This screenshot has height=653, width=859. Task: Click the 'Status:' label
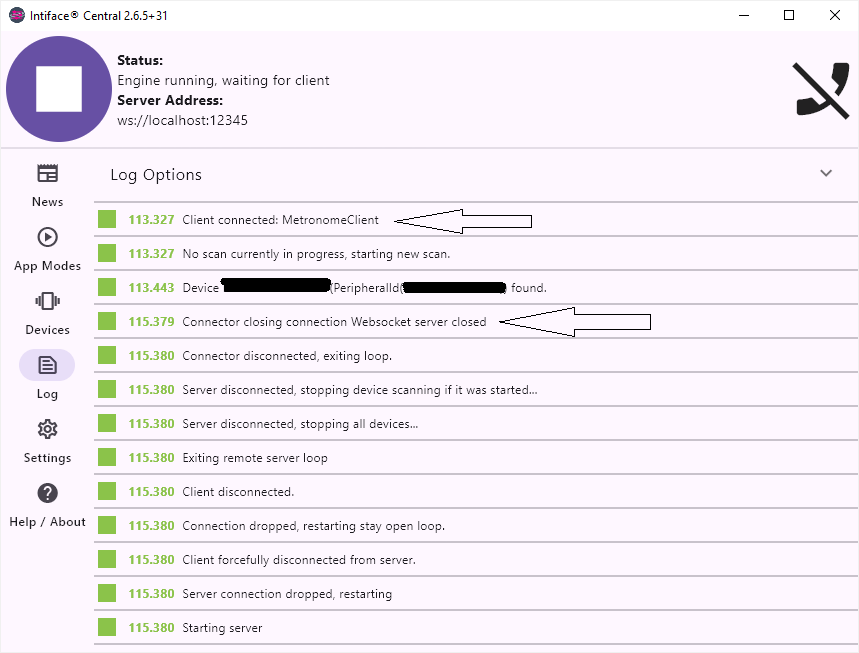[140, 60]
